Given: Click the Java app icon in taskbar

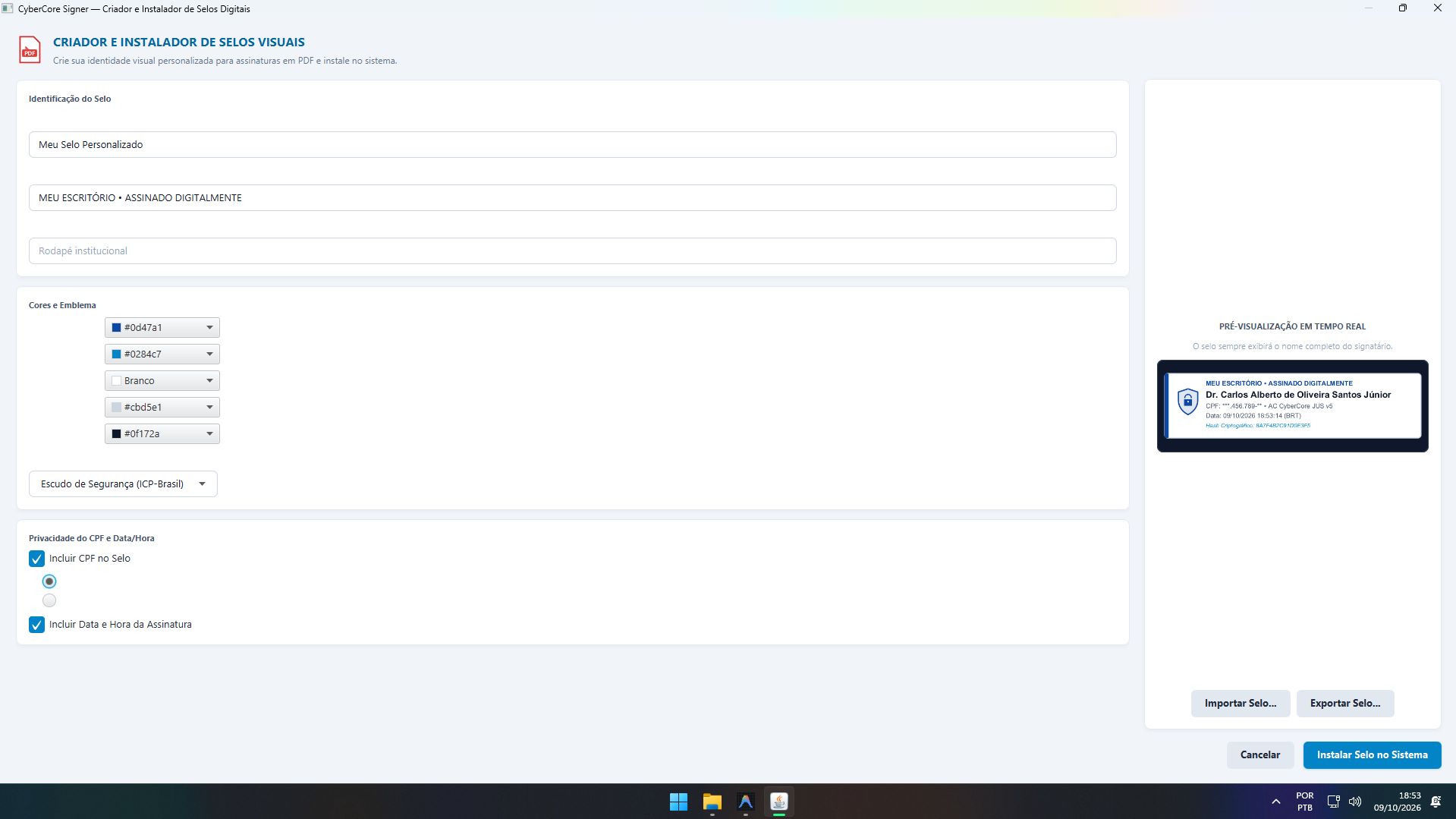Looking at the screenshot, I should tap(779, 802).
